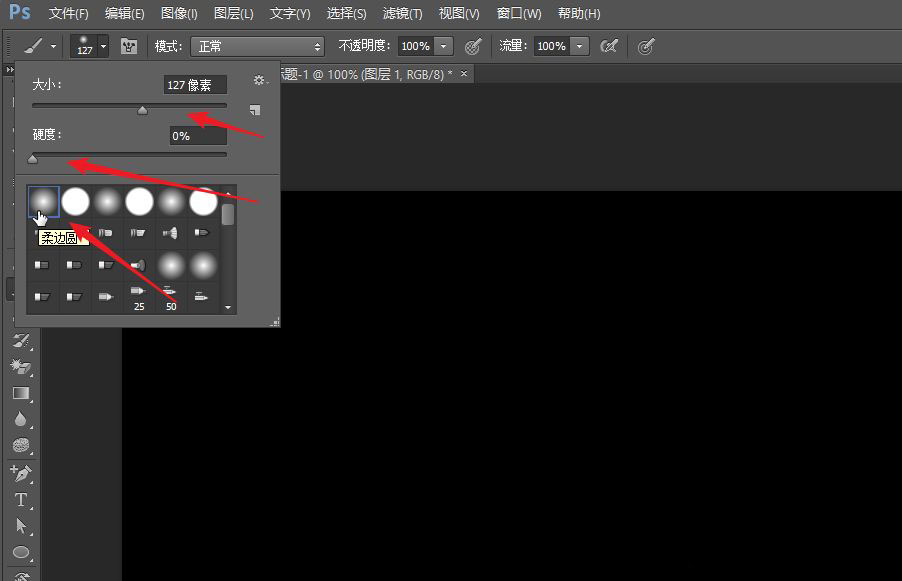Toggle the Brush panel button
Screen dimensions: 902x581
tap(129, 46)
